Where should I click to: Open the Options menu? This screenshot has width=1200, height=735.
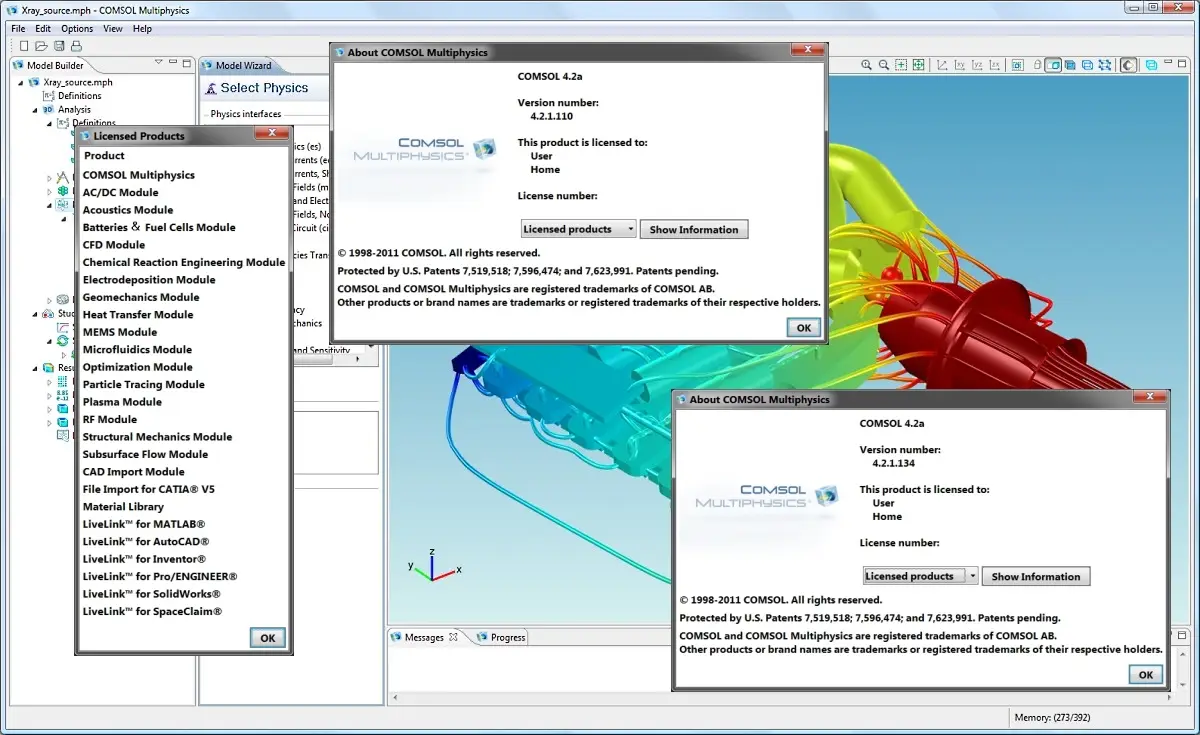click(77, 29)
